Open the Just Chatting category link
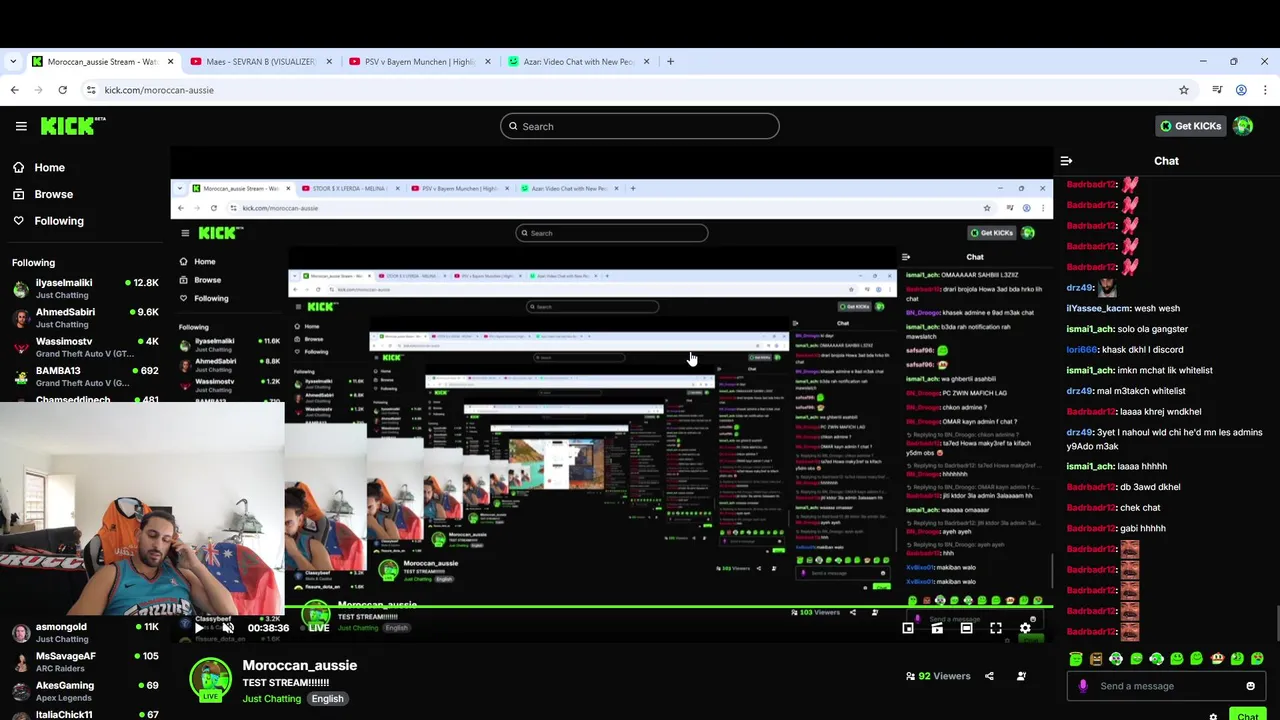The image size is (1280, 720). coord(271,698)
